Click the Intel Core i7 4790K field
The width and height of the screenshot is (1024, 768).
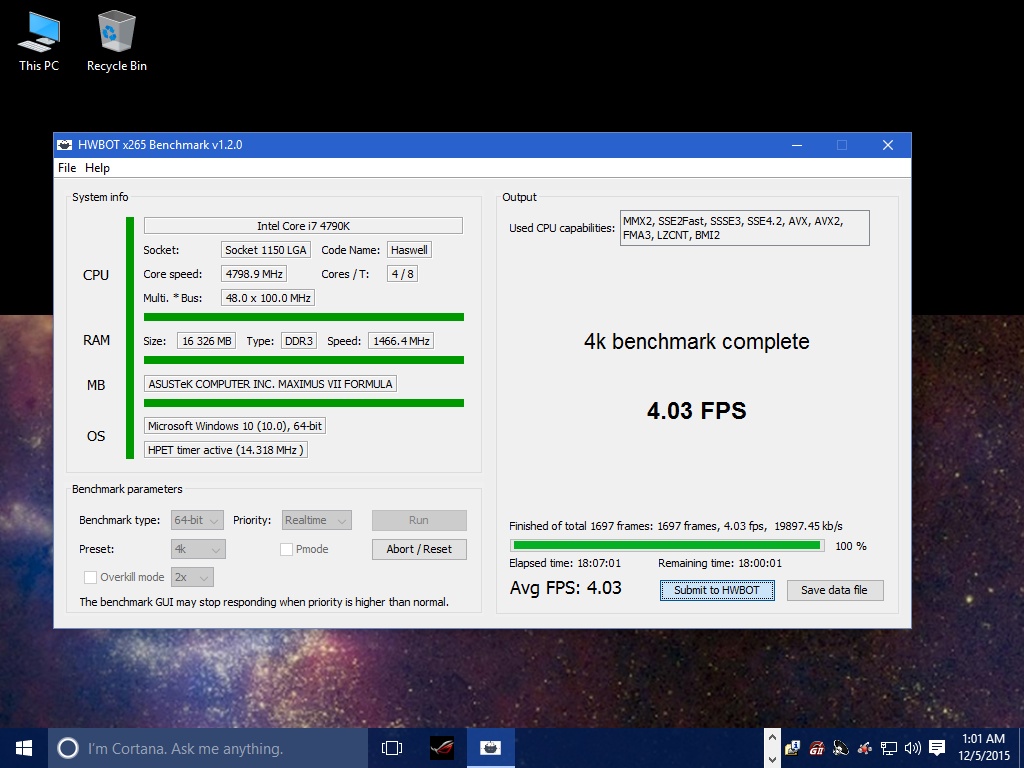[303, 226]
